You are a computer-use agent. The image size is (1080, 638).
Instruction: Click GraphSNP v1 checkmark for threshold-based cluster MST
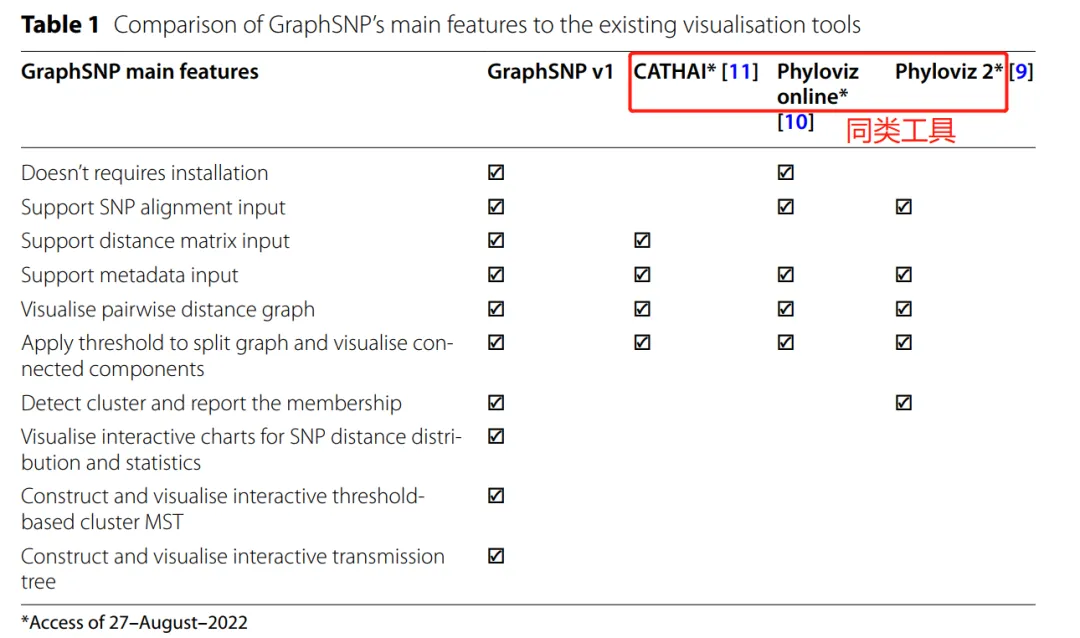pos(496,495)
